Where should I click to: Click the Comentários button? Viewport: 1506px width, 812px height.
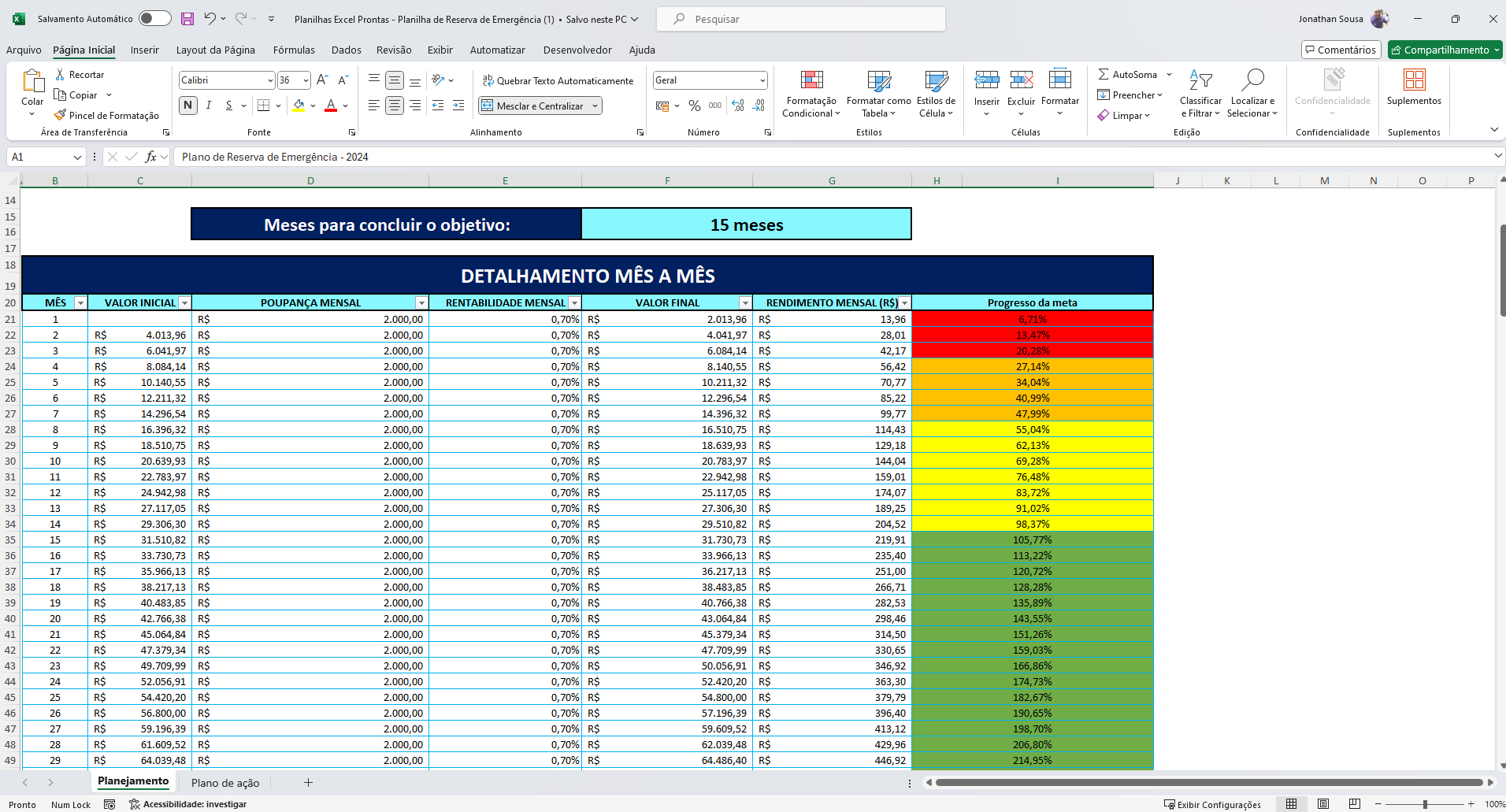coord(1341,50)
